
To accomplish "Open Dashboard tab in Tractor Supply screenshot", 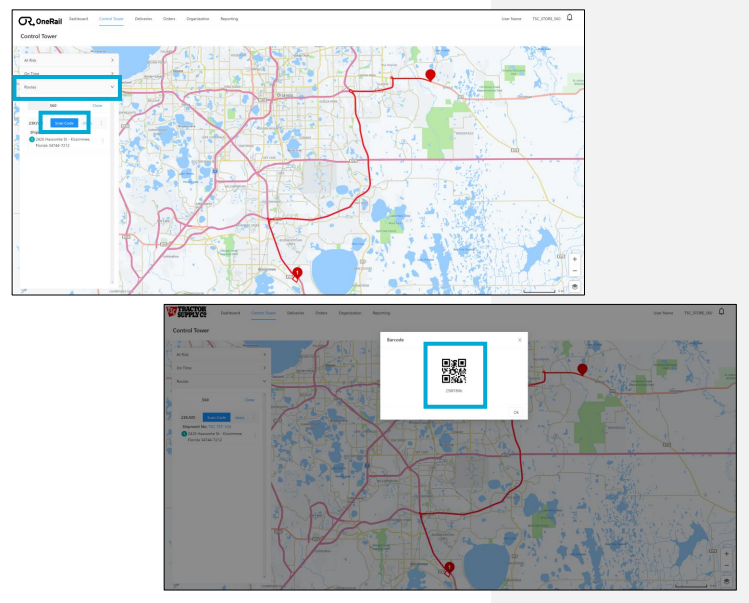I will coord(230,313).
